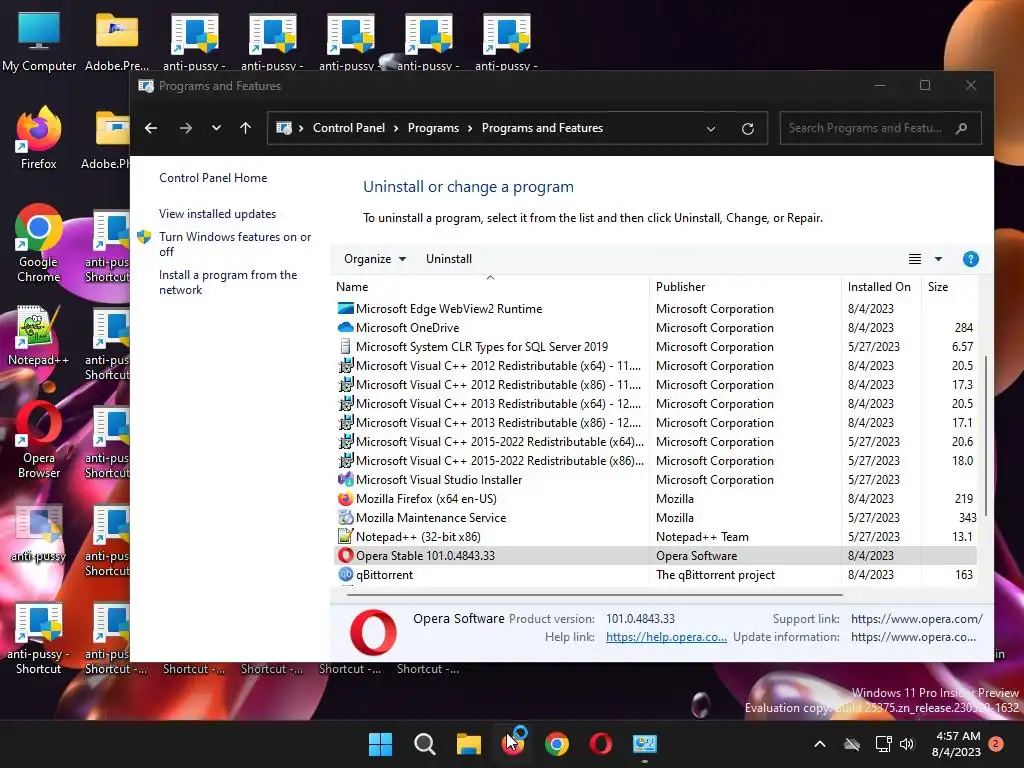Go up one folder level
The height and width of the screenshot is (768, 1024).
[x=246, y=128]
